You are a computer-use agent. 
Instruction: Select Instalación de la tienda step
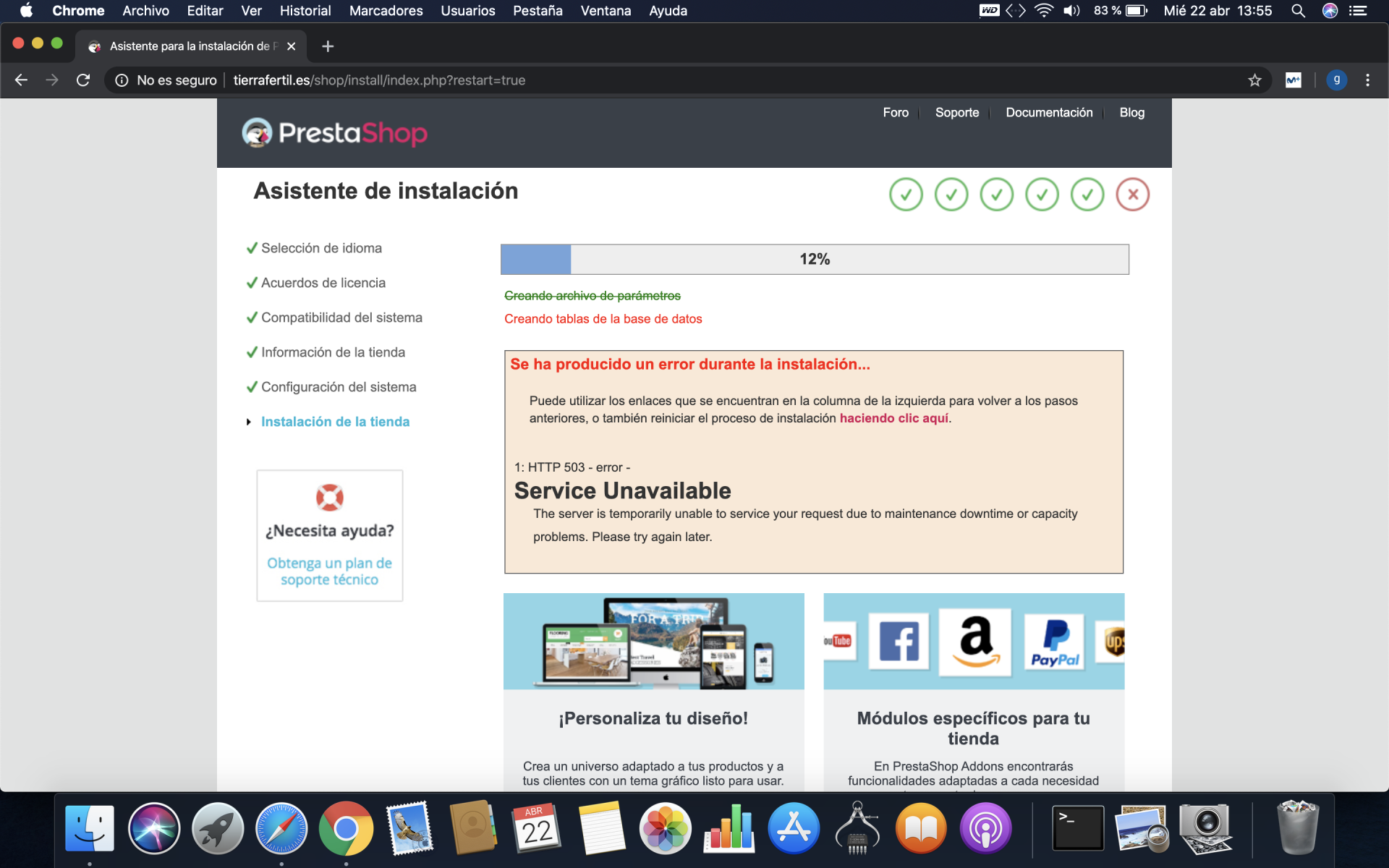[x=335, y=422]
